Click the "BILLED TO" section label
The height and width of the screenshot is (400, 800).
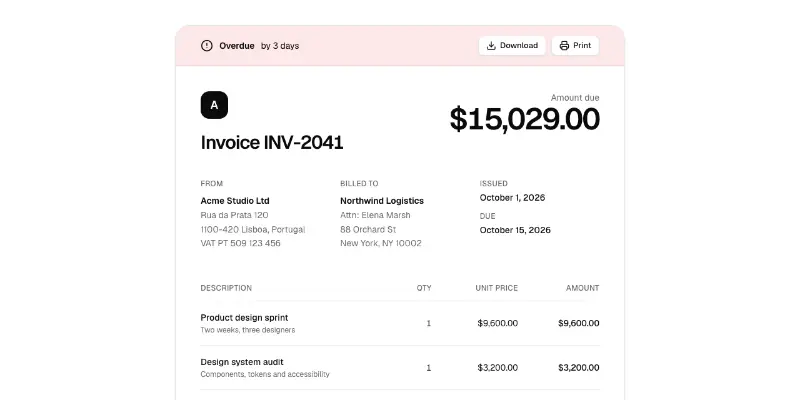[359, 184]
